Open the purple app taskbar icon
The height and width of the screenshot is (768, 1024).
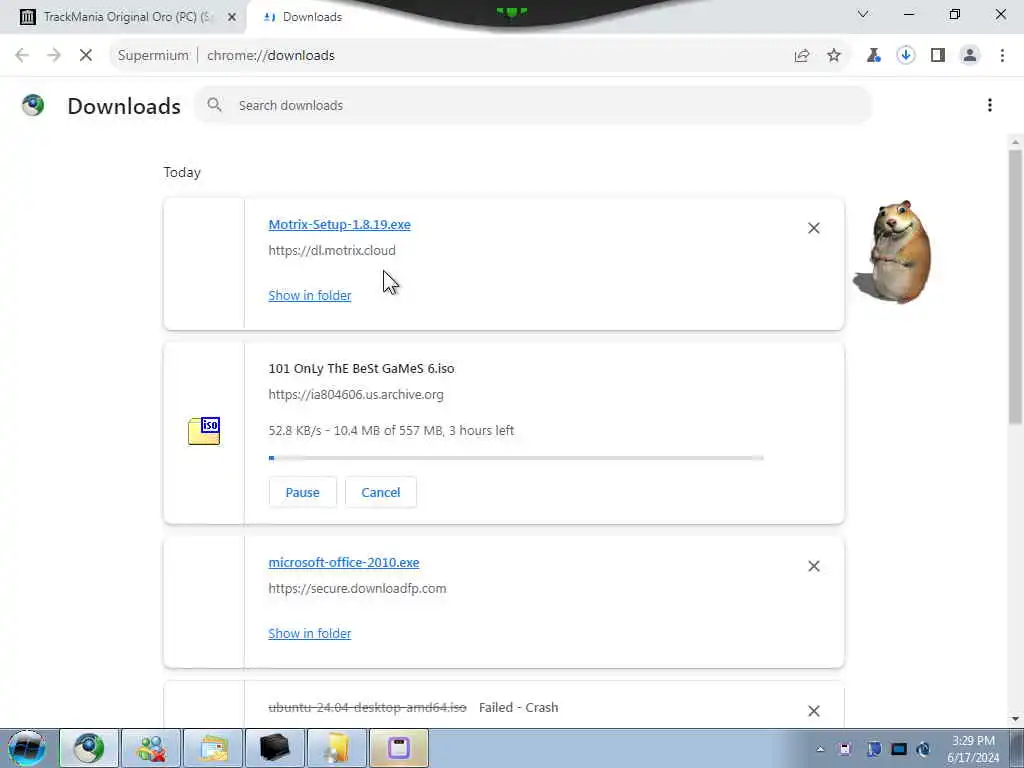(x=398, y=748)
